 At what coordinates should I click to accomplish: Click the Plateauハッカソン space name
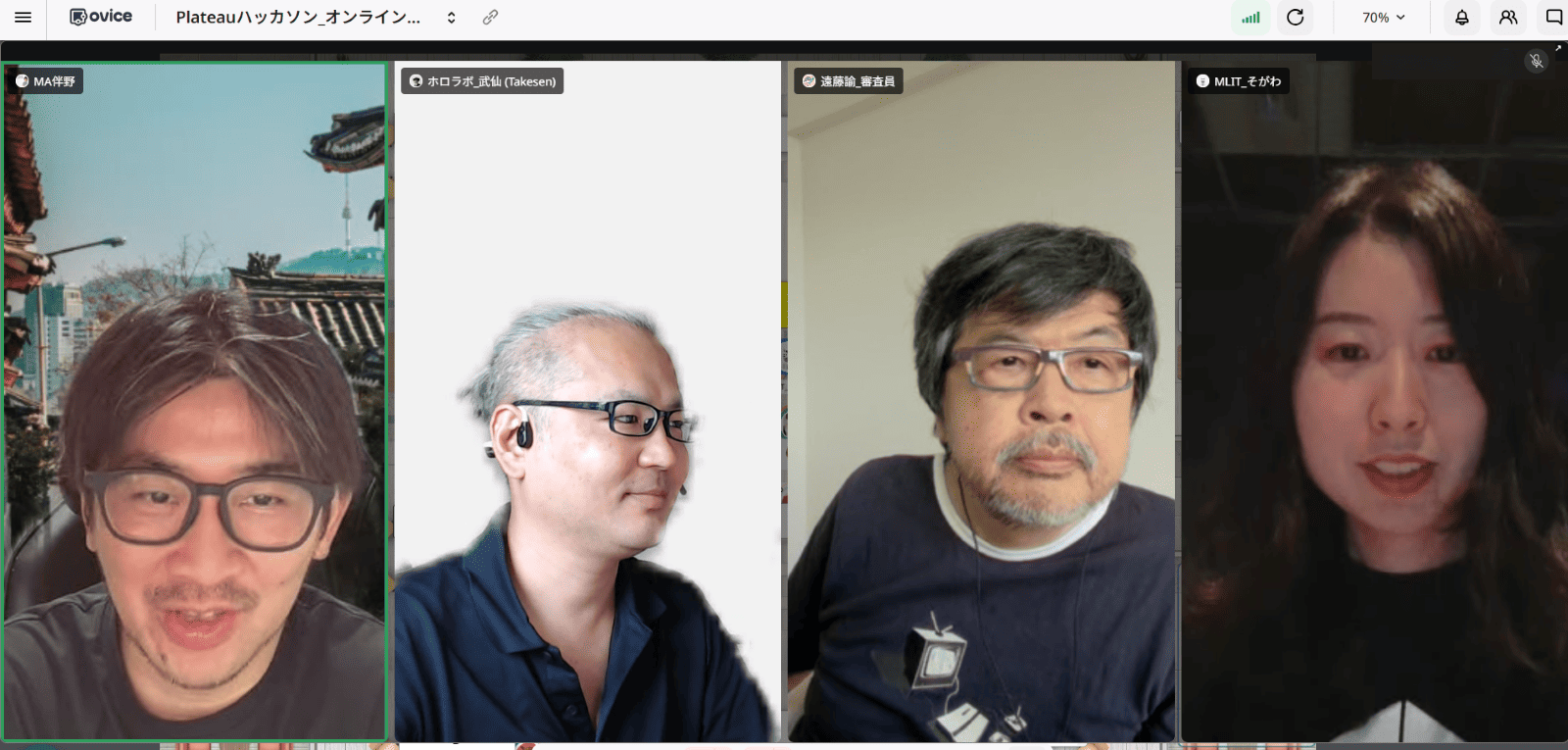pyautogui.click(x=298, y=18)
